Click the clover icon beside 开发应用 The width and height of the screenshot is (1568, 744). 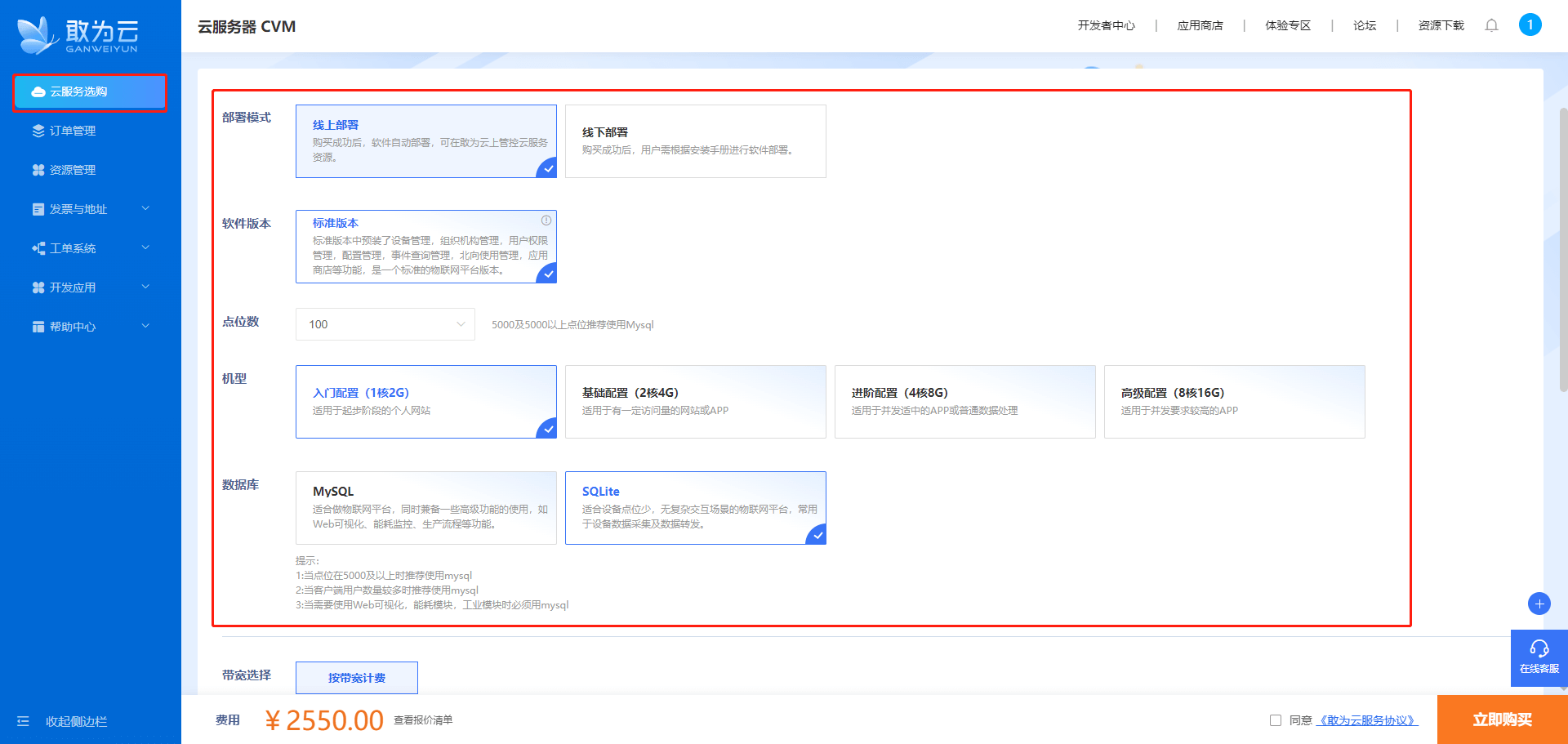tap(38, 287)
